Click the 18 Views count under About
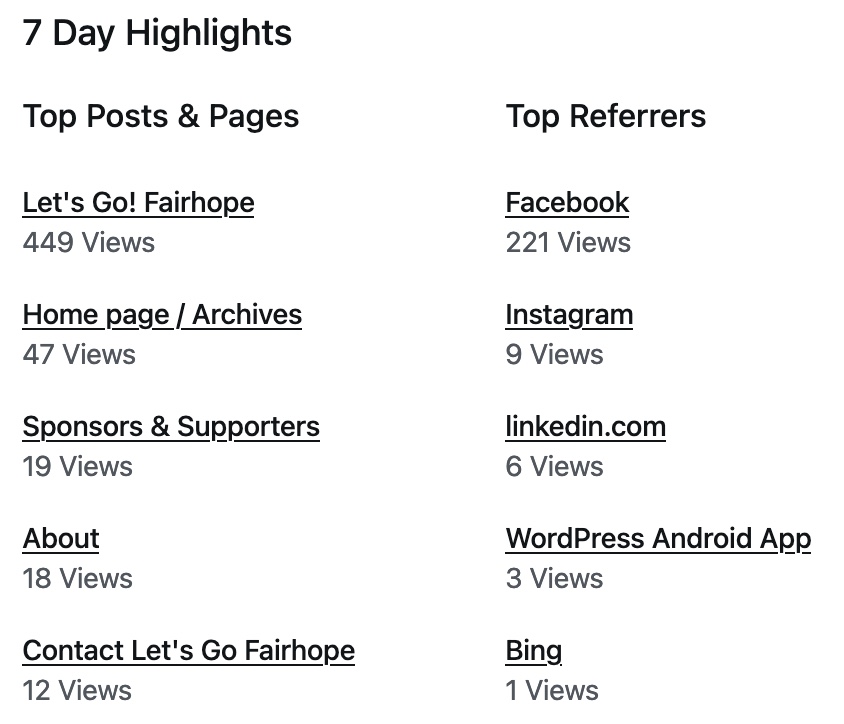The height and width of the screenshot is (724, 844). coord(78,578)
